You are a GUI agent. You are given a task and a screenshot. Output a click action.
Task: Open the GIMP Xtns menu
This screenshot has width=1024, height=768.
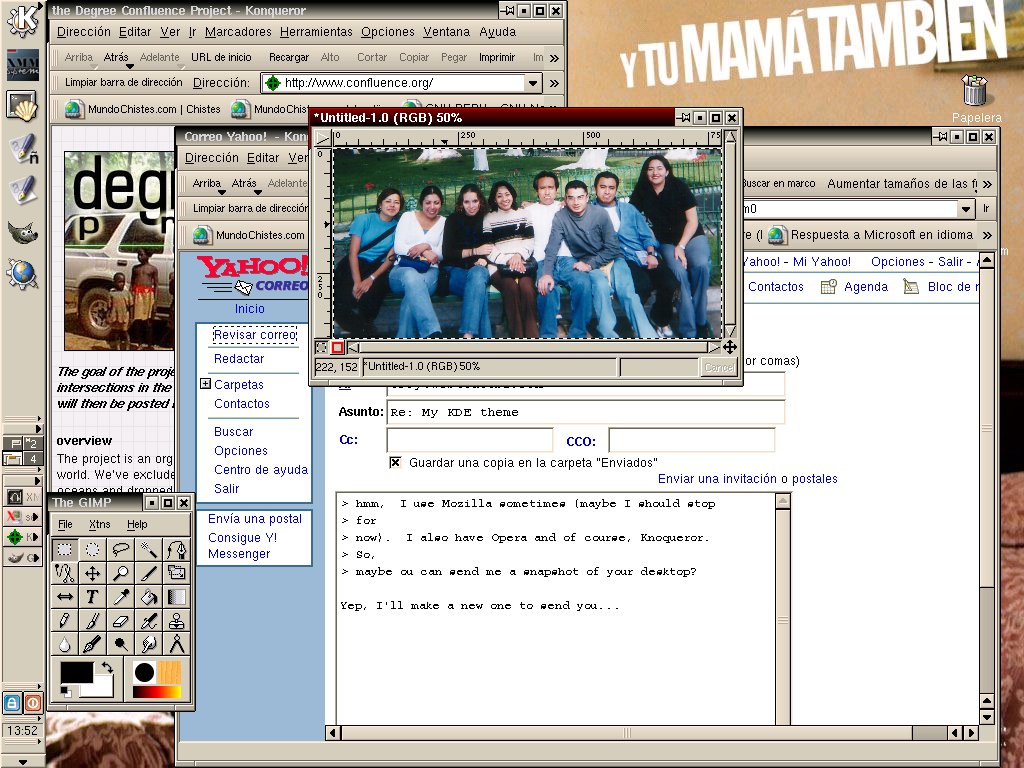[x=100, y=524]
